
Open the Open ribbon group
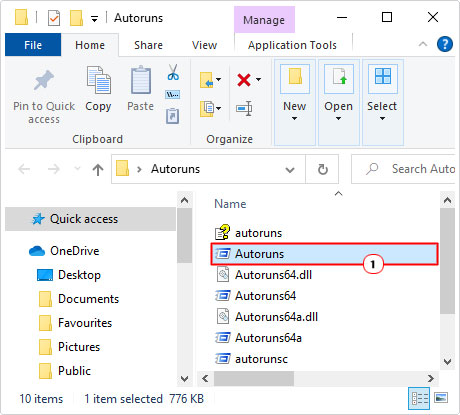[x=339, y=102]
